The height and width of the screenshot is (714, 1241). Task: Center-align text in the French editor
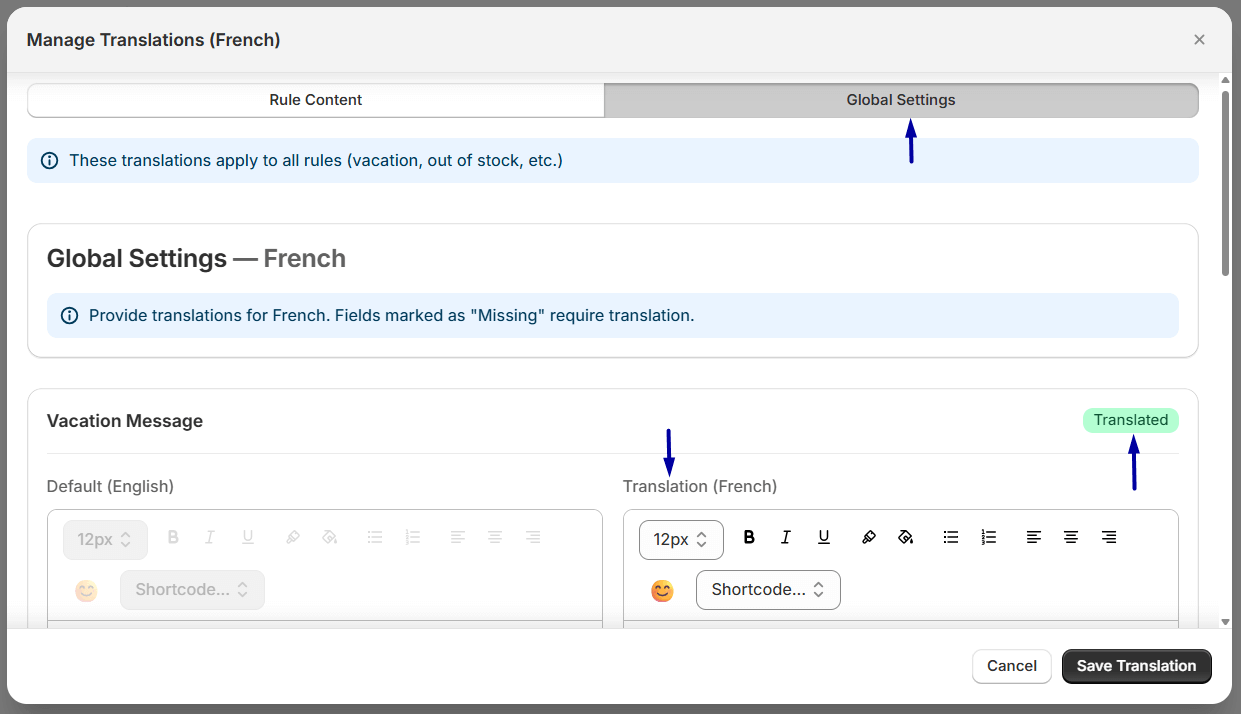pos(1071,537)
